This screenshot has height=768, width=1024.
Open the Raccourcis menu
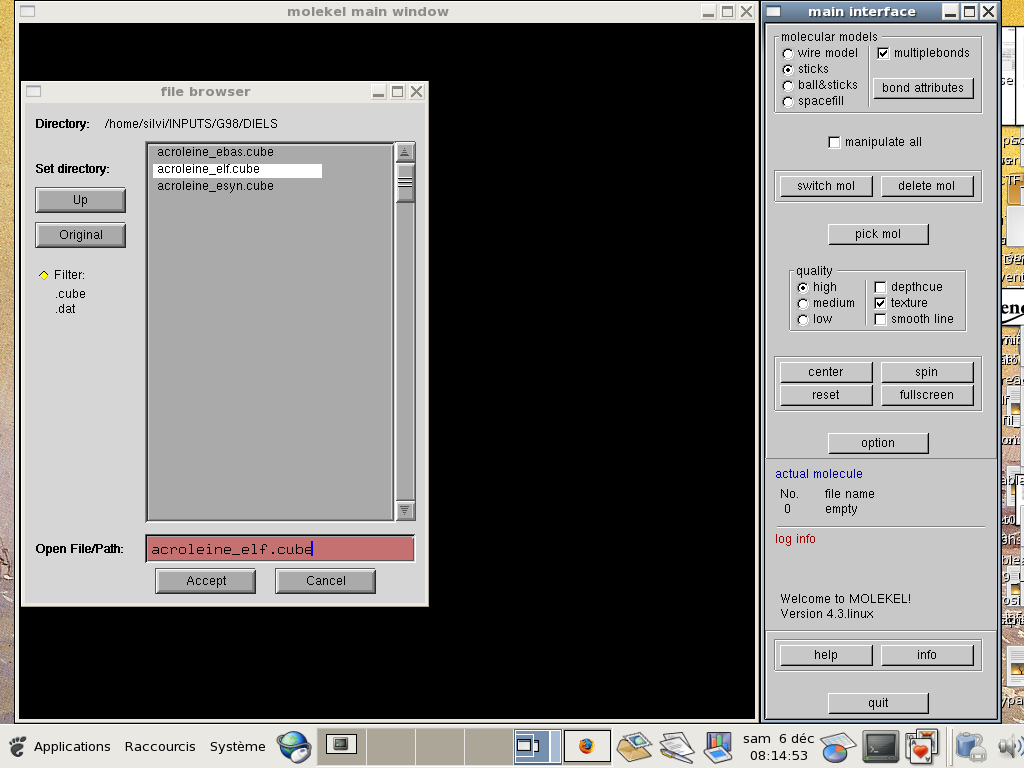[x=160, y=746]
